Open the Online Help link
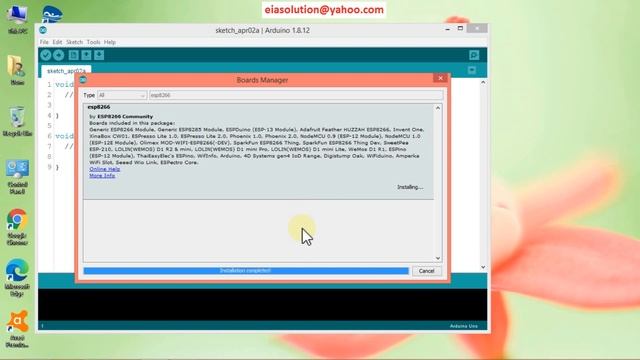 coord(104,169)
